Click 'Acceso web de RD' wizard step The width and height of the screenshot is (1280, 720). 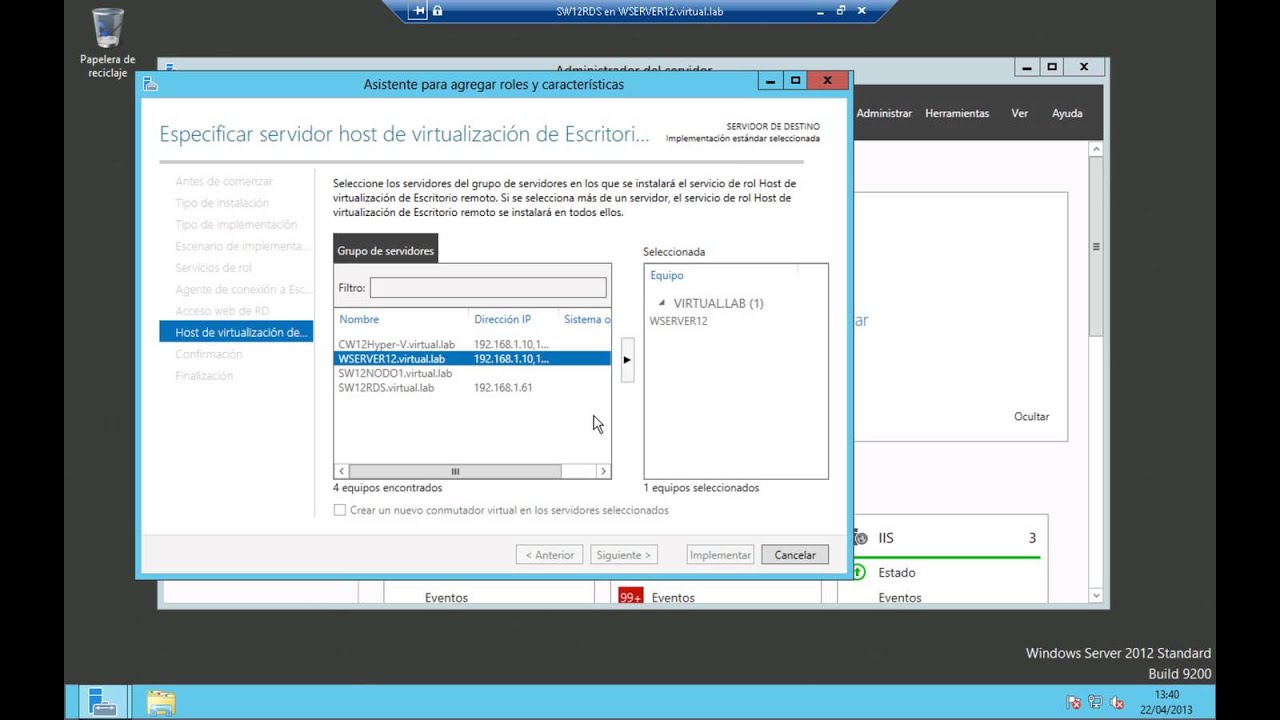click(222, 311)
